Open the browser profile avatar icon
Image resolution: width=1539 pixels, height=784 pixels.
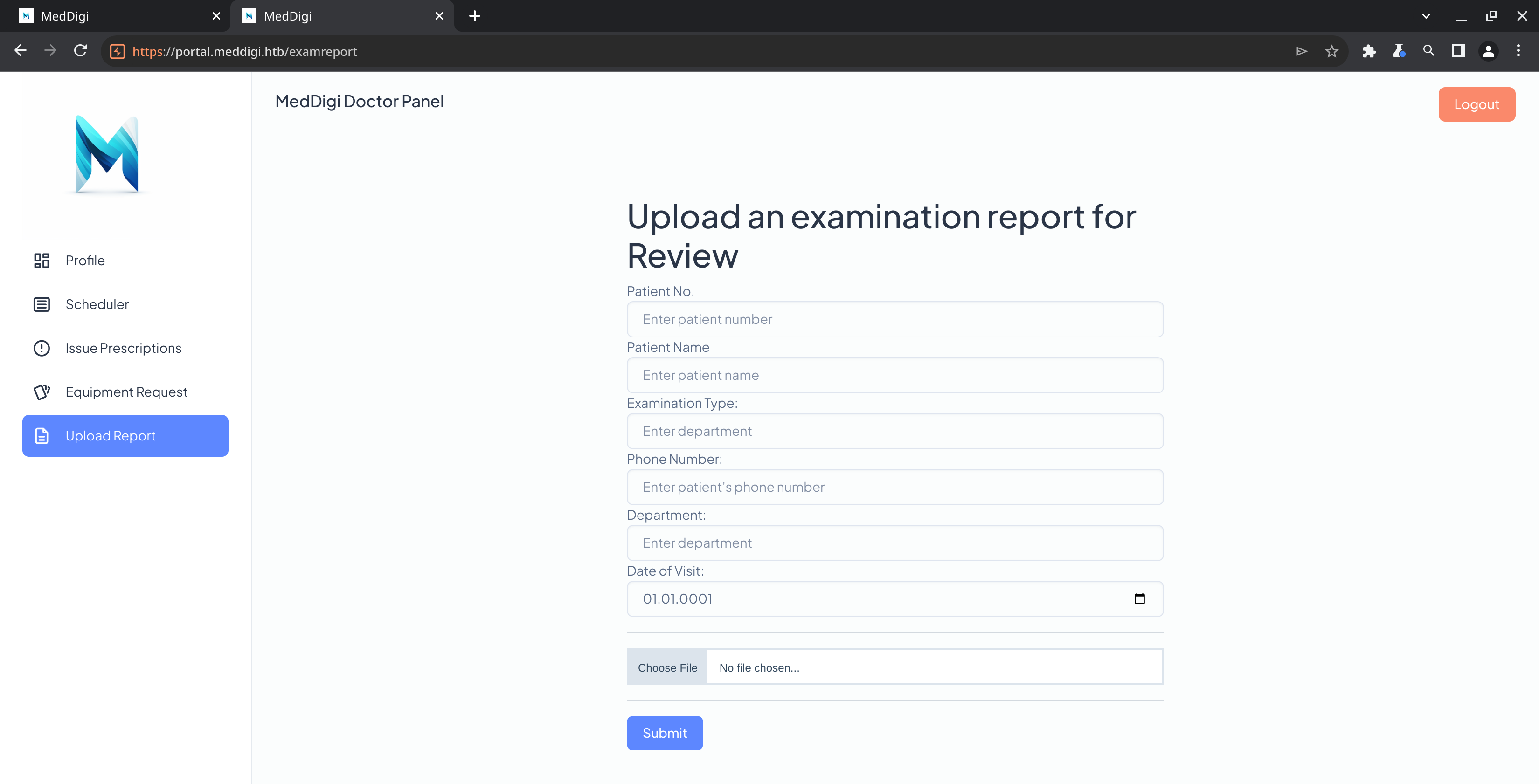[x=1488, y=51]
